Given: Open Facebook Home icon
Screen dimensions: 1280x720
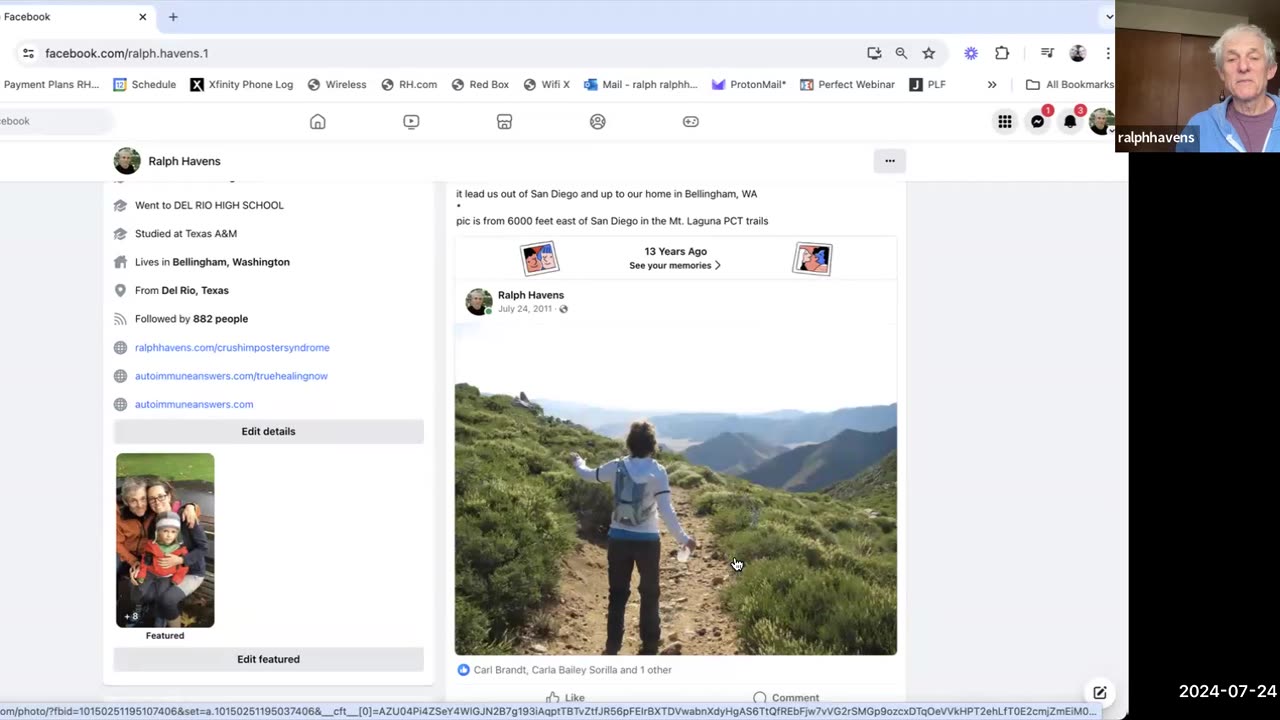Looking at the screenshot, I should (x=318, y=122).
